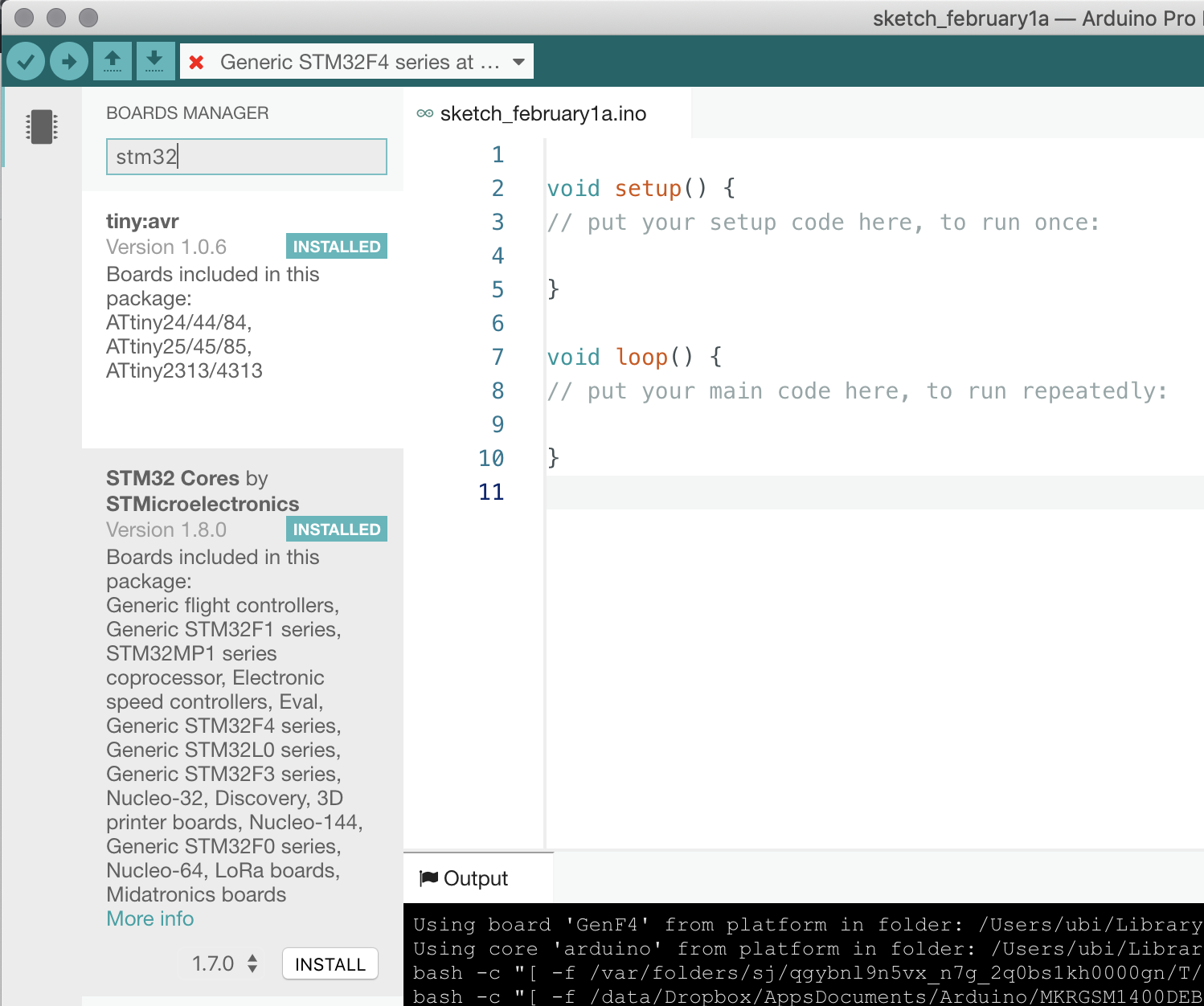Click 'Using core arduino' output line
The height and width of the screenshot is (1006, 1204).
[808, 949]
